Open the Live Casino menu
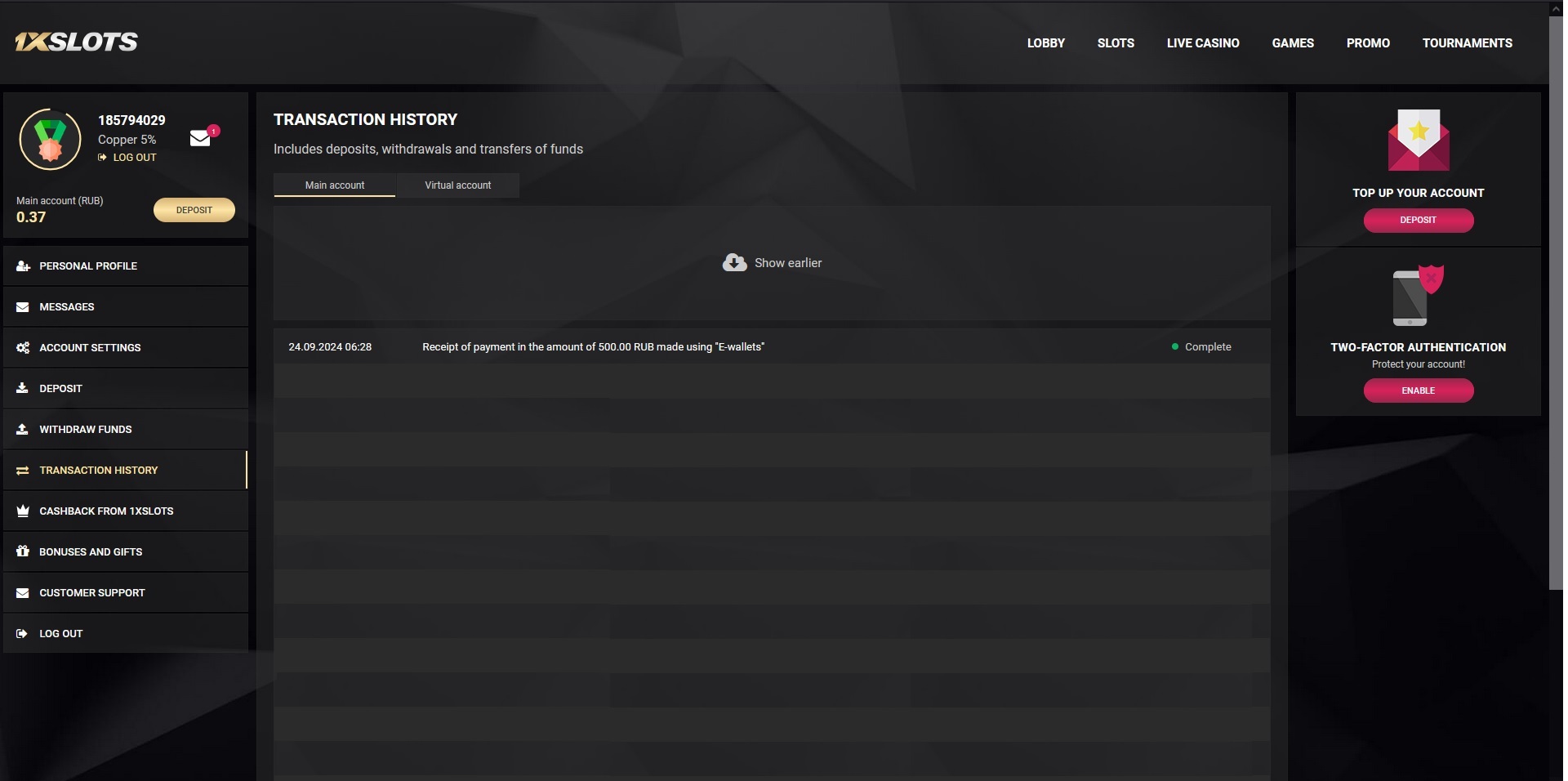The width and height of the screenshot is (1568, 781). (1202, 43)
